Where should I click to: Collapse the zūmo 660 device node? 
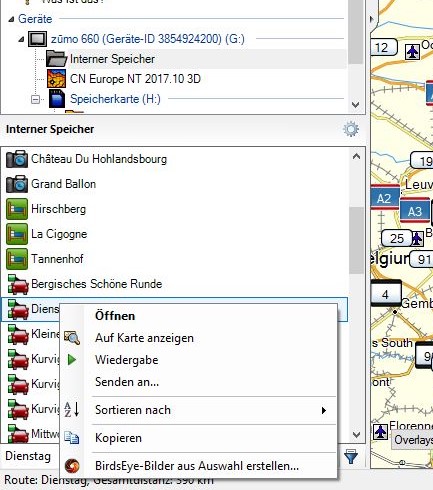click(21, 39)
